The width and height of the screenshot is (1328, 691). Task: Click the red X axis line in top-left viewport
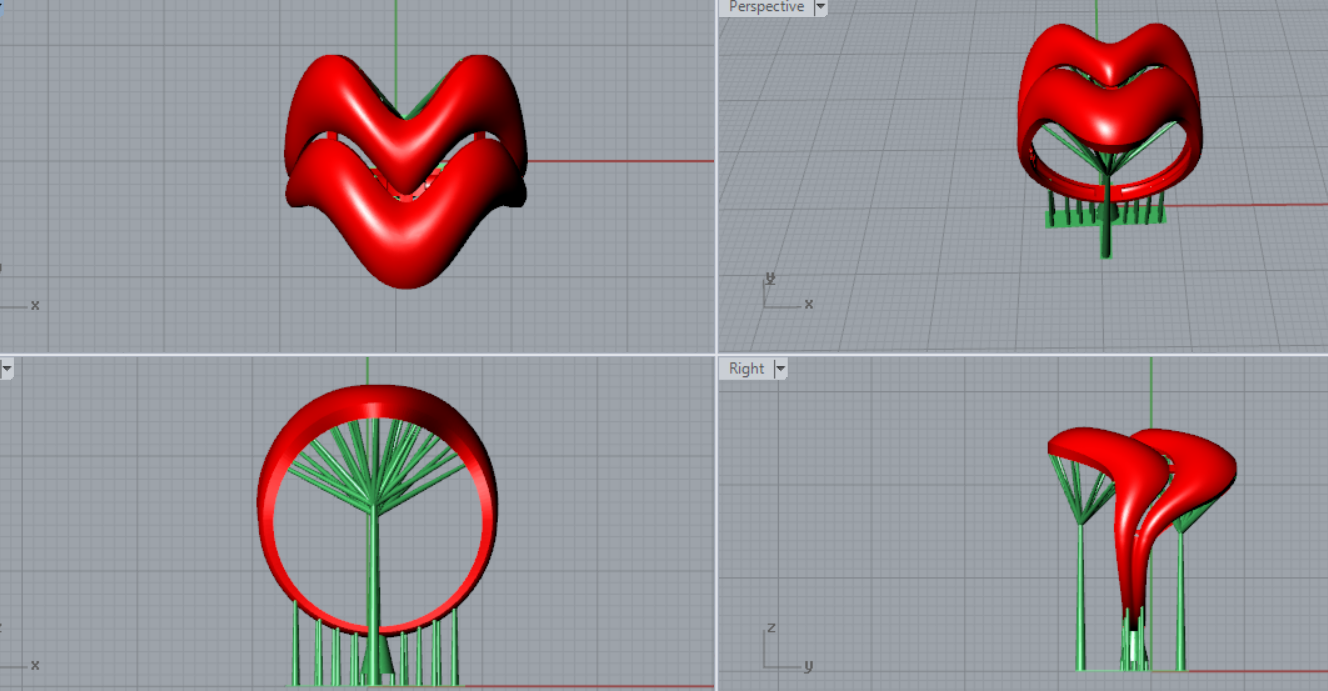click(620, 161)
